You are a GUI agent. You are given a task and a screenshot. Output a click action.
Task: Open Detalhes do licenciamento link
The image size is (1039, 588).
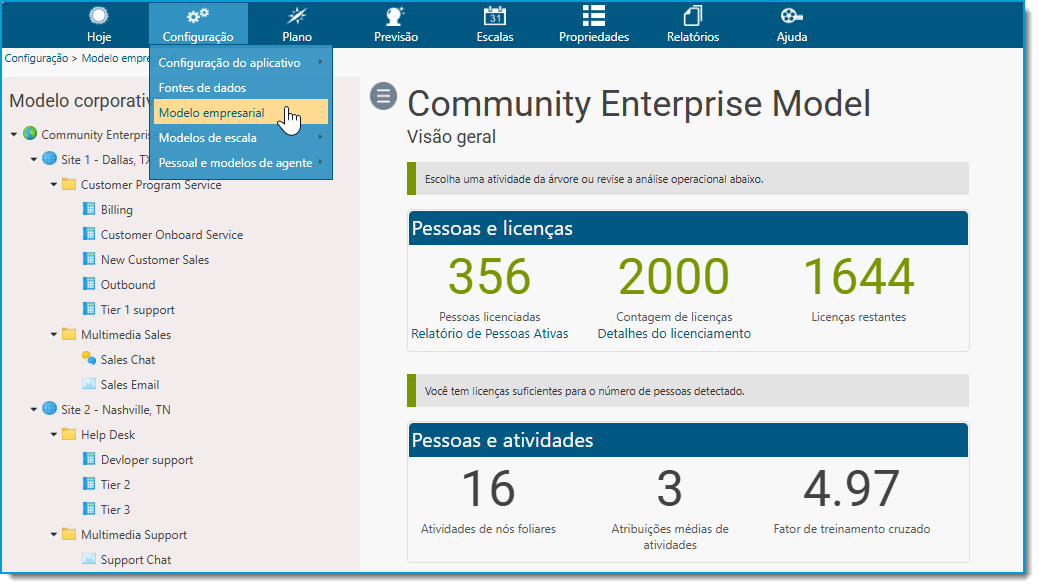click(674, 333)
